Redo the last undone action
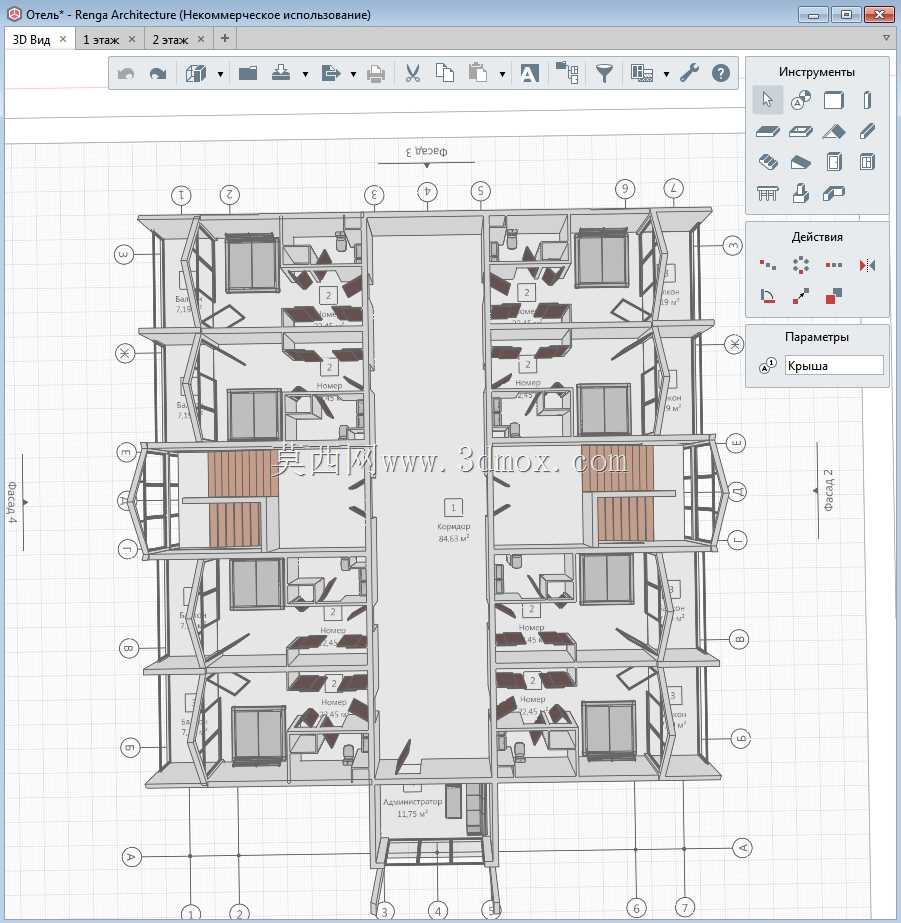The height and width of the screenshot is (923, 901). (x=158, y=74)
